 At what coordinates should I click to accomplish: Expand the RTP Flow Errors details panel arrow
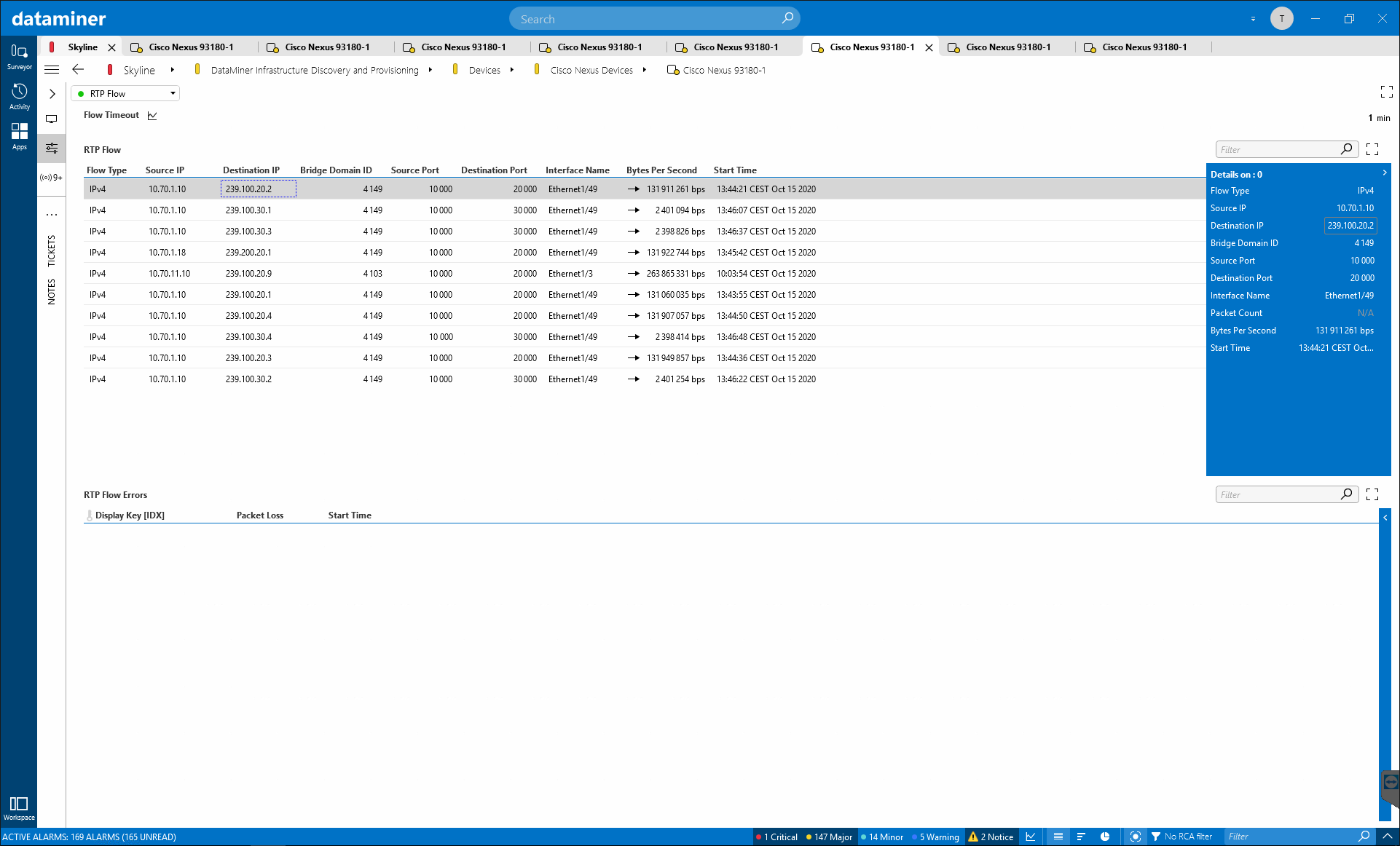click(1385, 518)
